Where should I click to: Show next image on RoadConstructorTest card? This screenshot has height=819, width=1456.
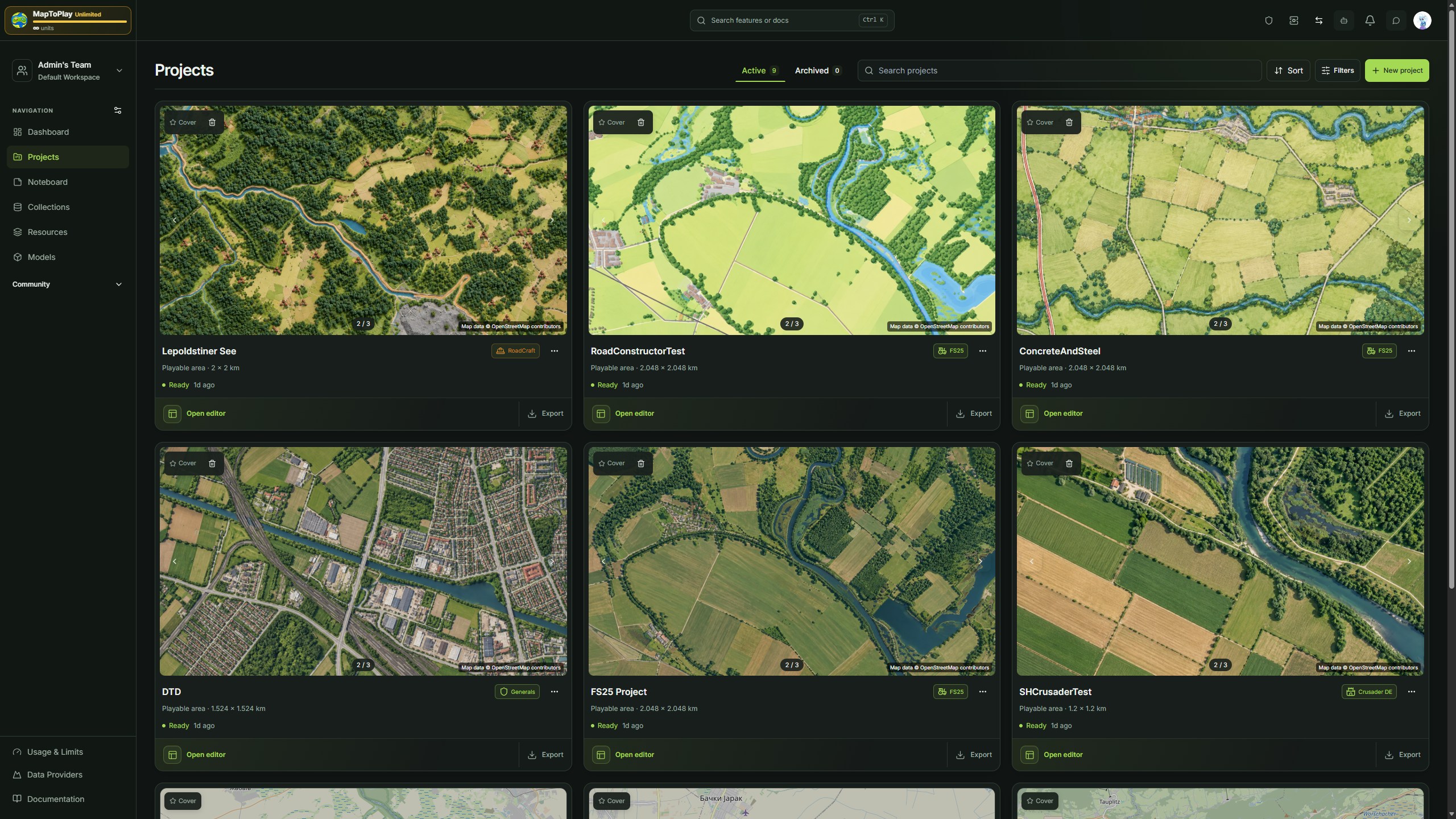[x=980, y=220]
